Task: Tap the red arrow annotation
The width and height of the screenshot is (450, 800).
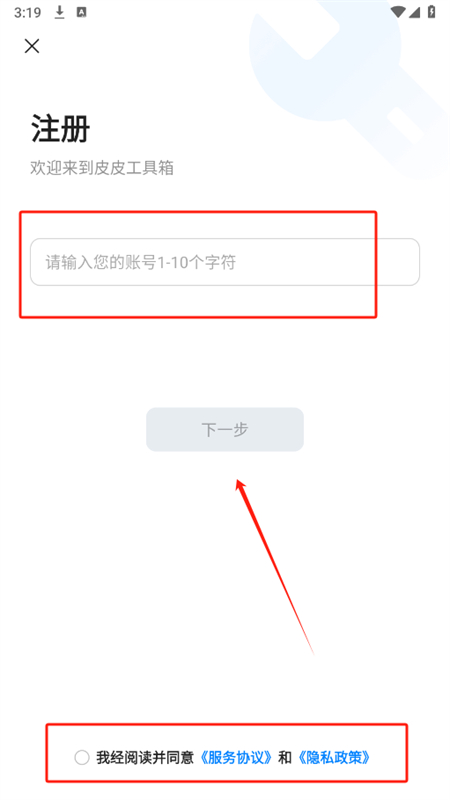Action: [274, 565]
